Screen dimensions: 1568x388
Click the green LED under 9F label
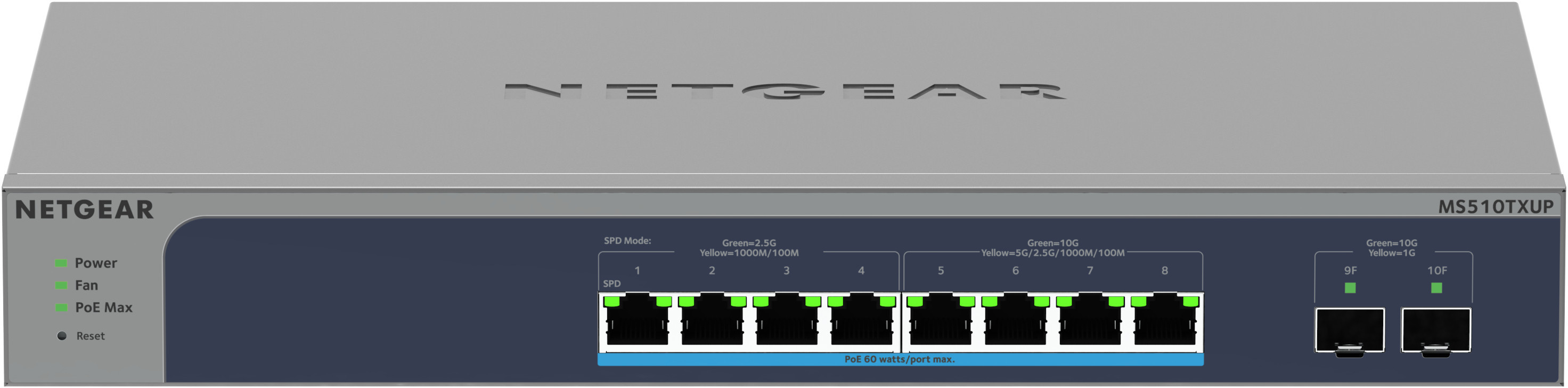1350,287
